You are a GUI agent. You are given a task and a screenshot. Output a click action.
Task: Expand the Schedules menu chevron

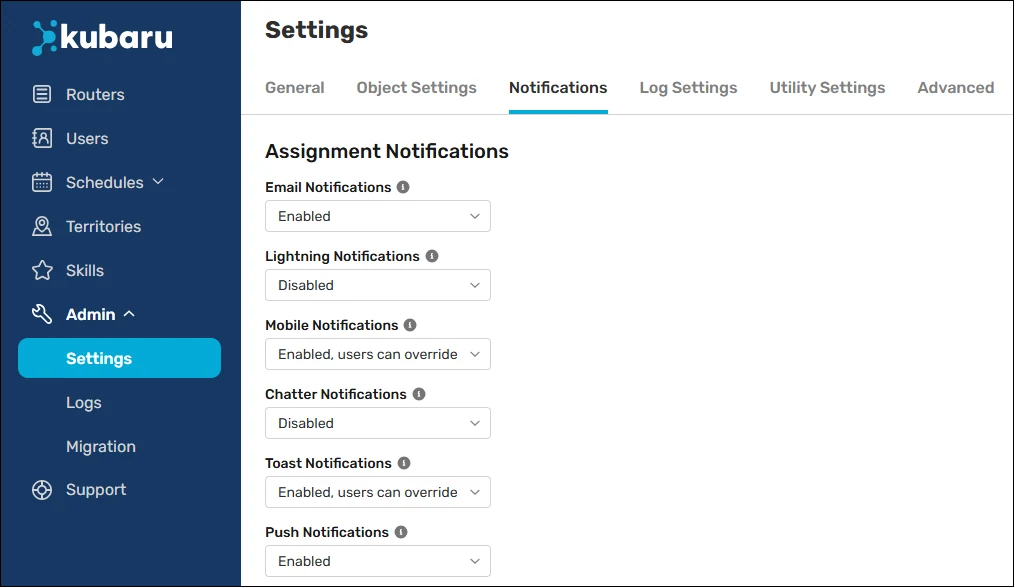coord(158,182)
